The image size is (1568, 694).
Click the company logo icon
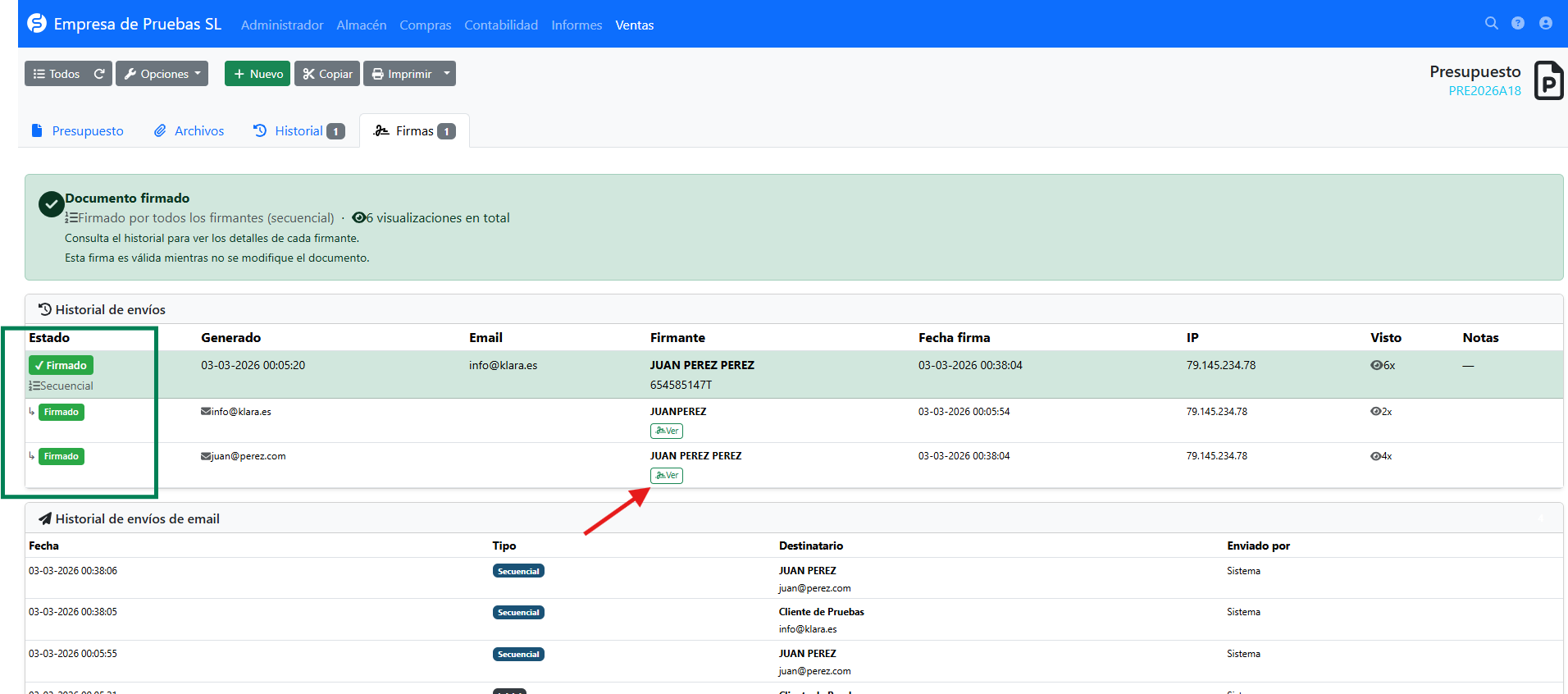[x=37, y=24]
